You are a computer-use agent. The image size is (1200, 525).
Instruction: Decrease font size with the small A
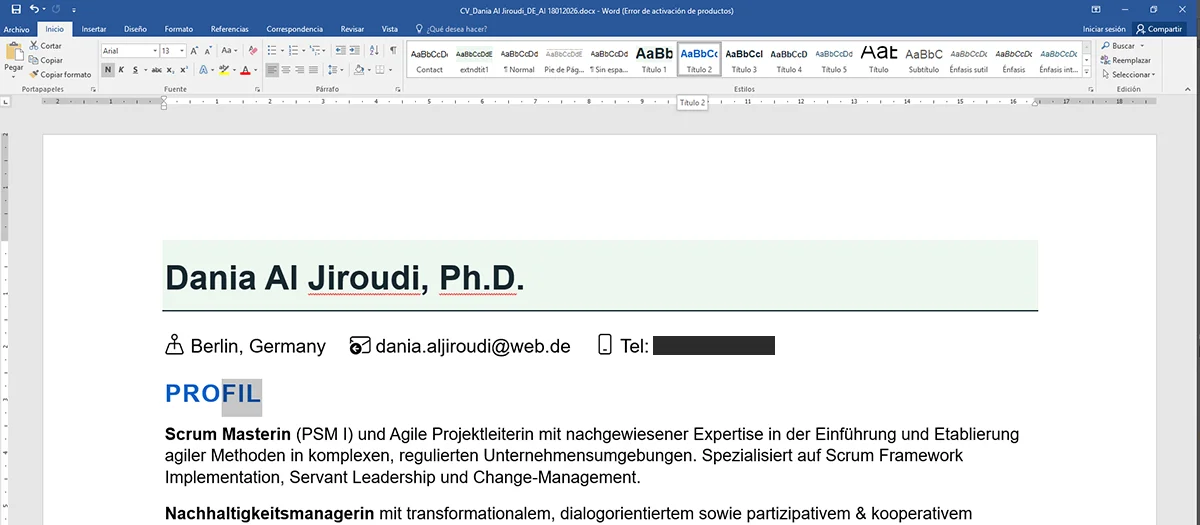point(208,50)
